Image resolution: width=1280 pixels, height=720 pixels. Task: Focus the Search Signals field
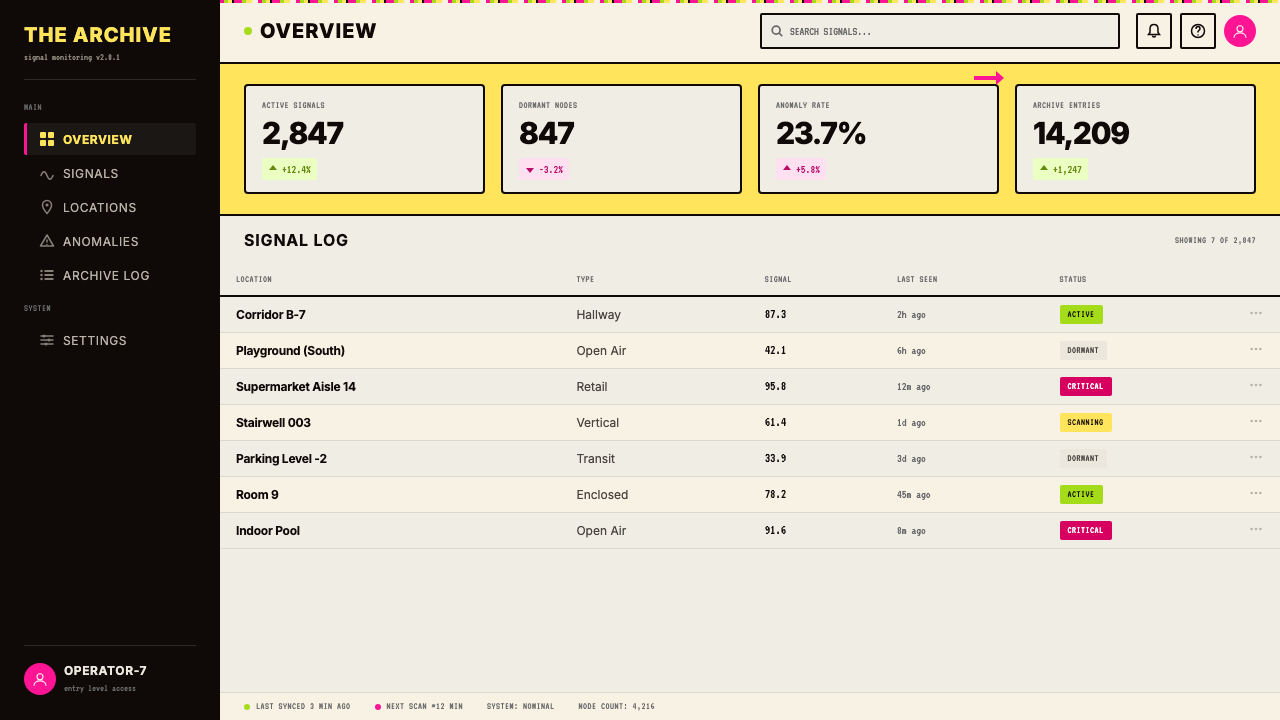click(x=940, y=31)
